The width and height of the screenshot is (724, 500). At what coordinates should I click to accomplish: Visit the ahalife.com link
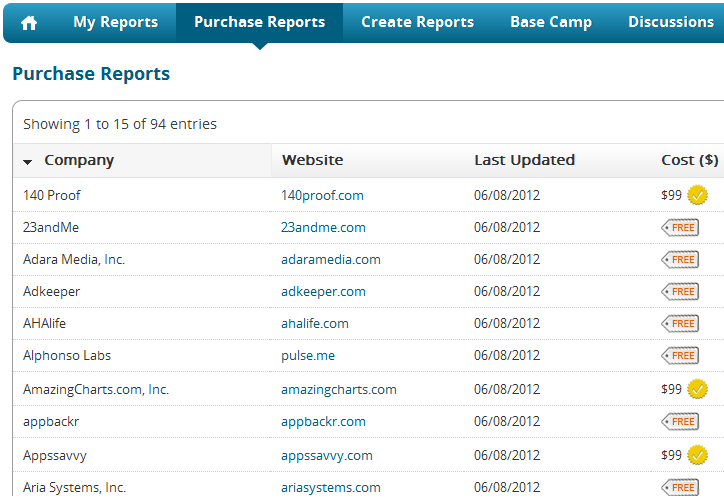coord(314,323)
